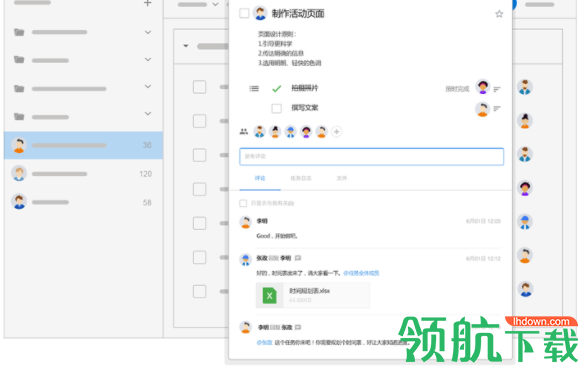Click the Good comment text by 李明
Viewport: 578px width, 369px height.
click(277, 236)
